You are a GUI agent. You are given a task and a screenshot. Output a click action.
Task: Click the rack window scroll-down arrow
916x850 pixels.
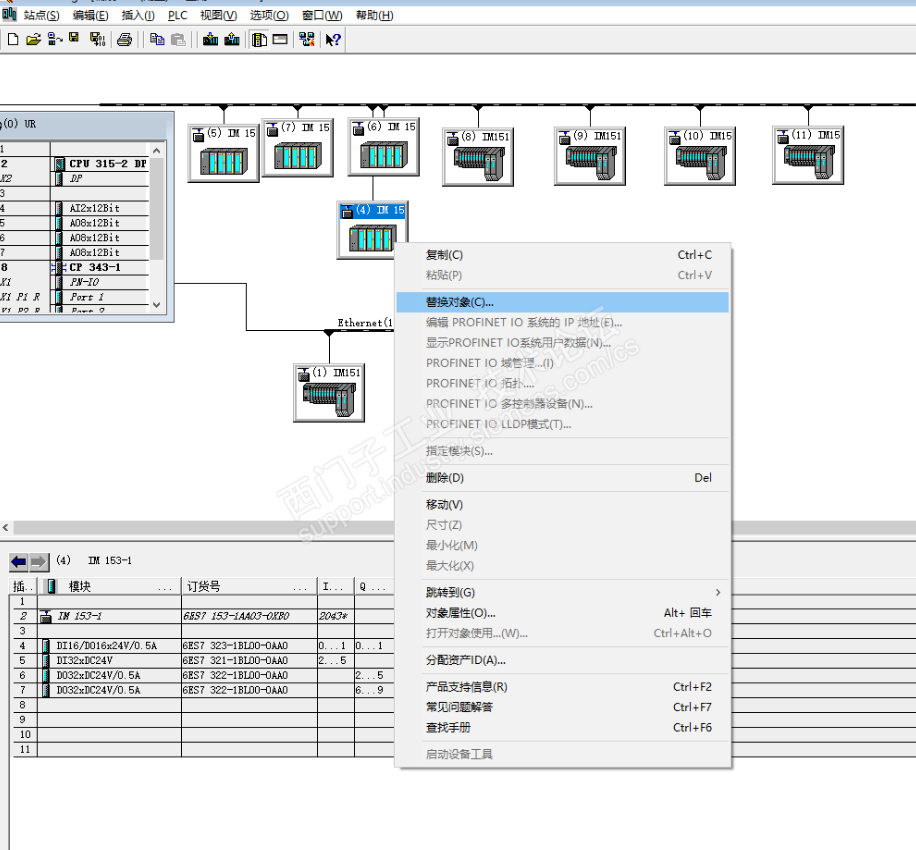(x=156, y=304)
